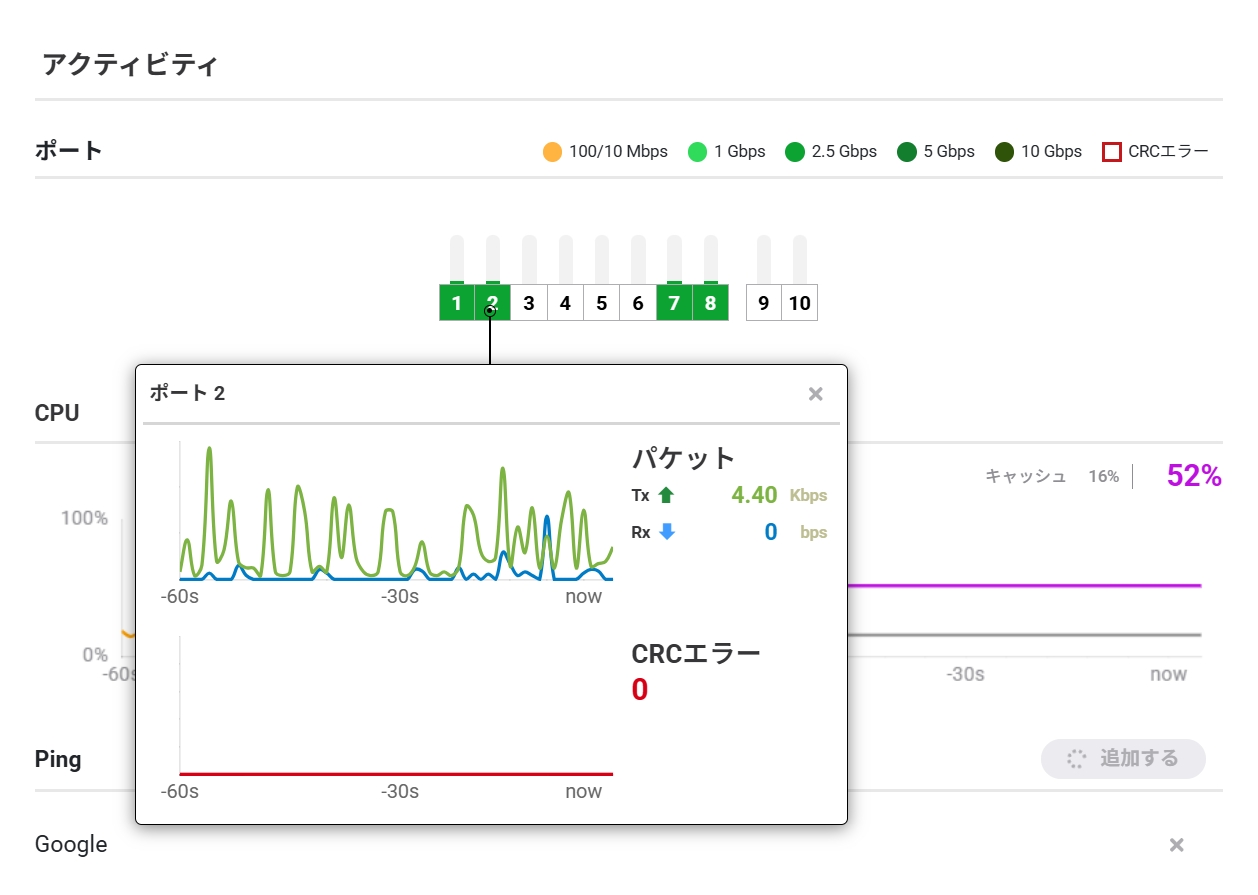Screen dimensions: 1258x895
Task: Open port 6 details
Action: (638, 303)
